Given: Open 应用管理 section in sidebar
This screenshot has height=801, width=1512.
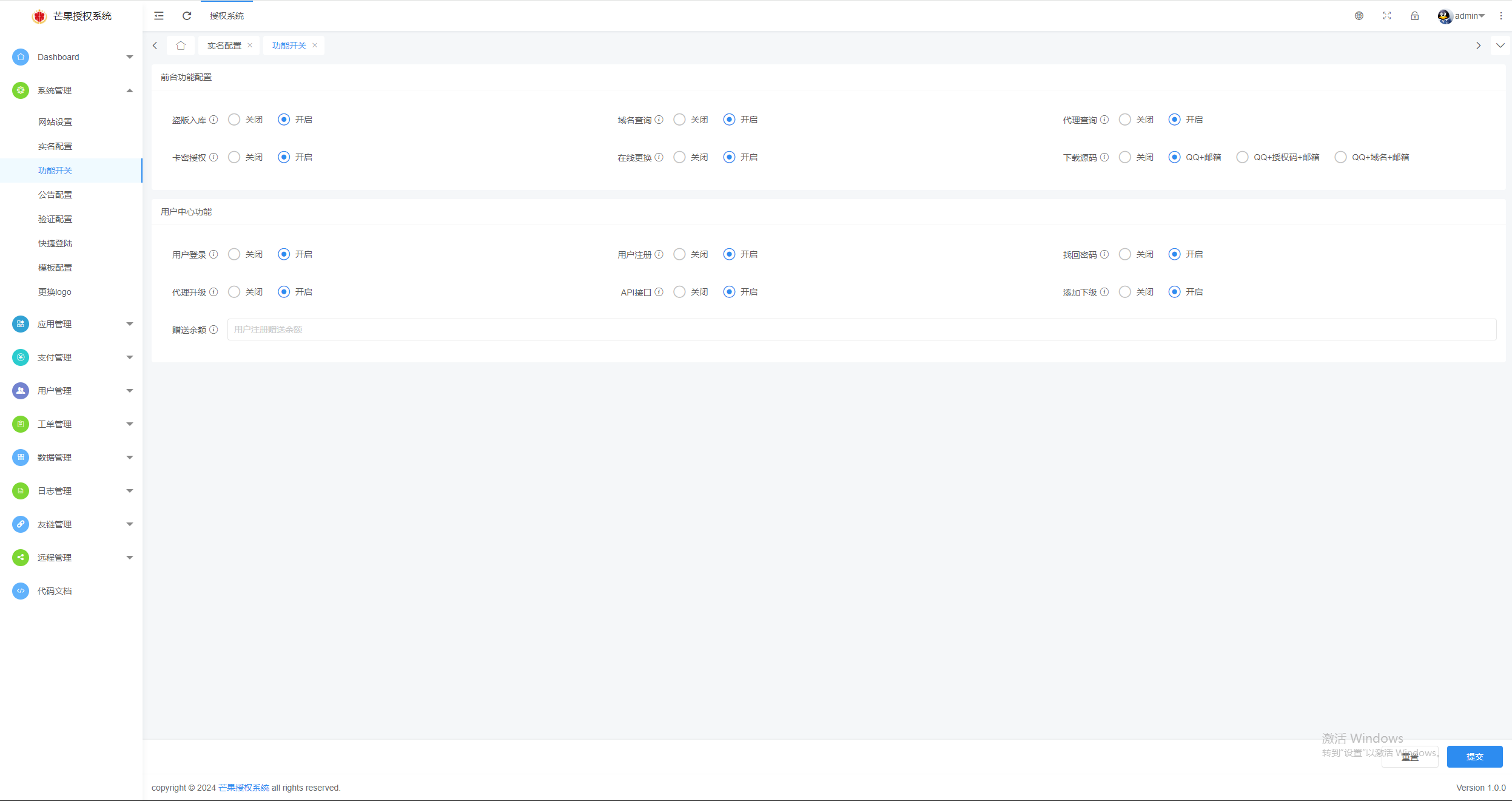Looking at the screenshot, I should (x=71, y=324).
